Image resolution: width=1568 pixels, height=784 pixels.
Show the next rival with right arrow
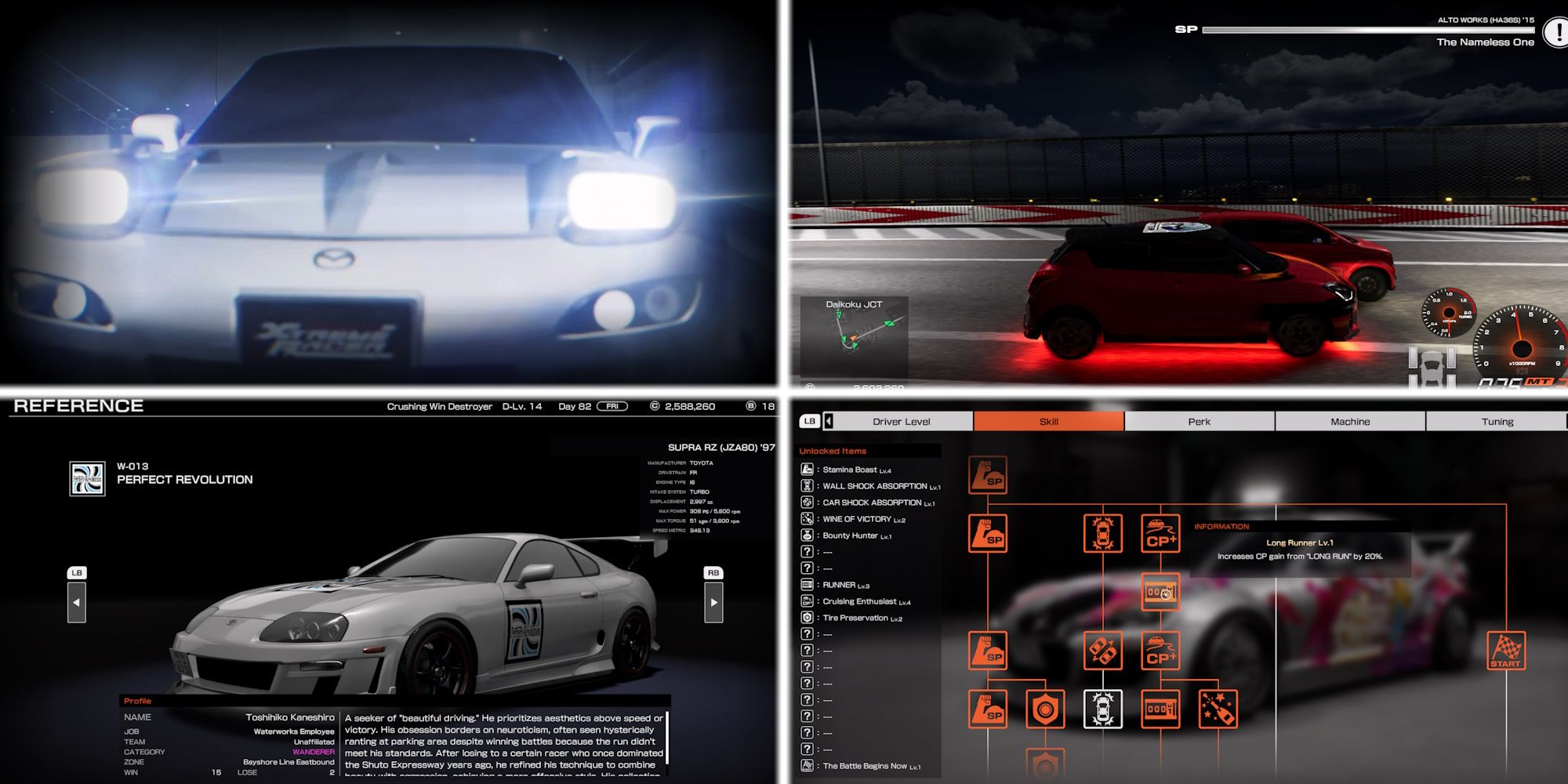[x=713, y=602]
